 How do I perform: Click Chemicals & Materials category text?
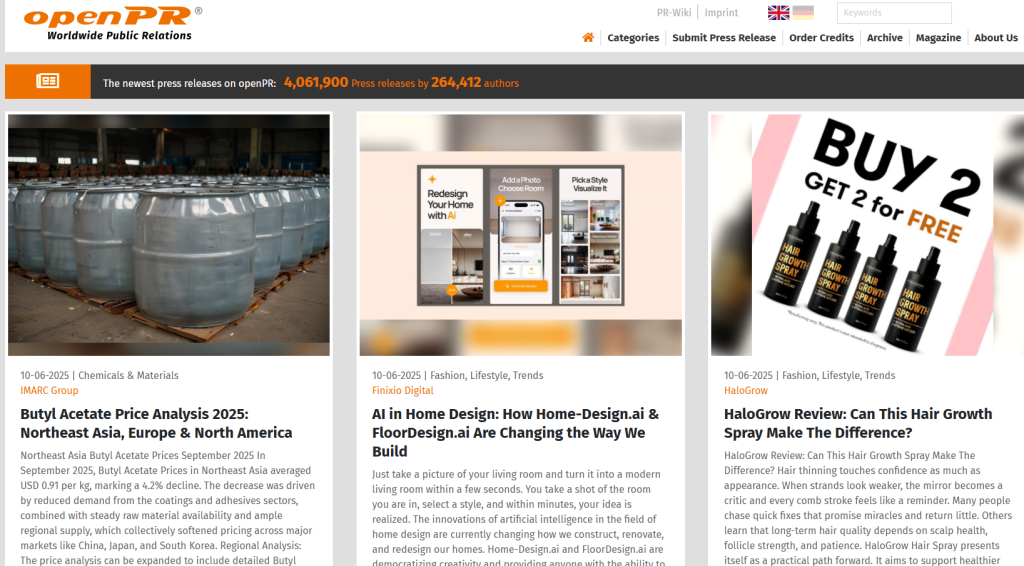click(128, 375)
